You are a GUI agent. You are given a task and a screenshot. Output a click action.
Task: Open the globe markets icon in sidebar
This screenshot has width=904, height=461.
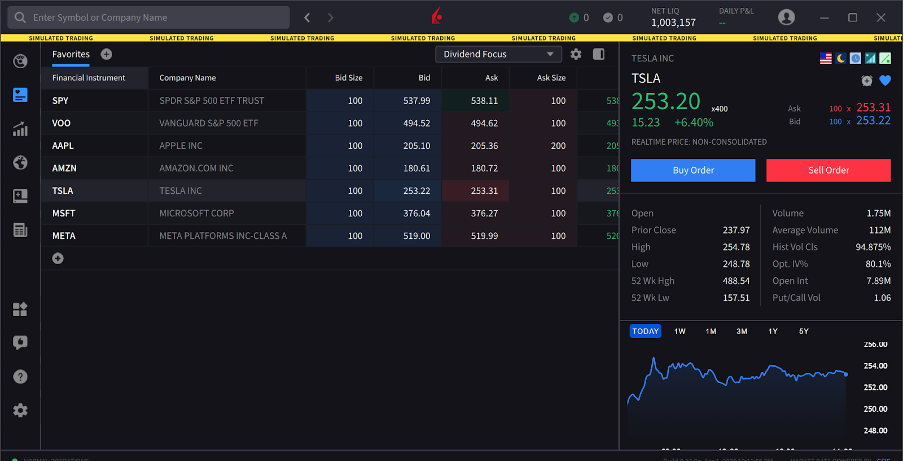(x=20, y=163)
